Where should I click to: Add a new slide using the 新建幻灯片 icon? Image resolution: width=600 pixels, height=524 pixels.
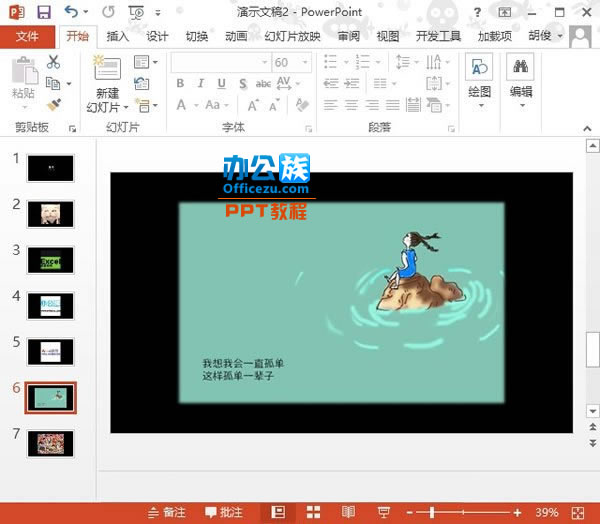click(x=107, y=69)
